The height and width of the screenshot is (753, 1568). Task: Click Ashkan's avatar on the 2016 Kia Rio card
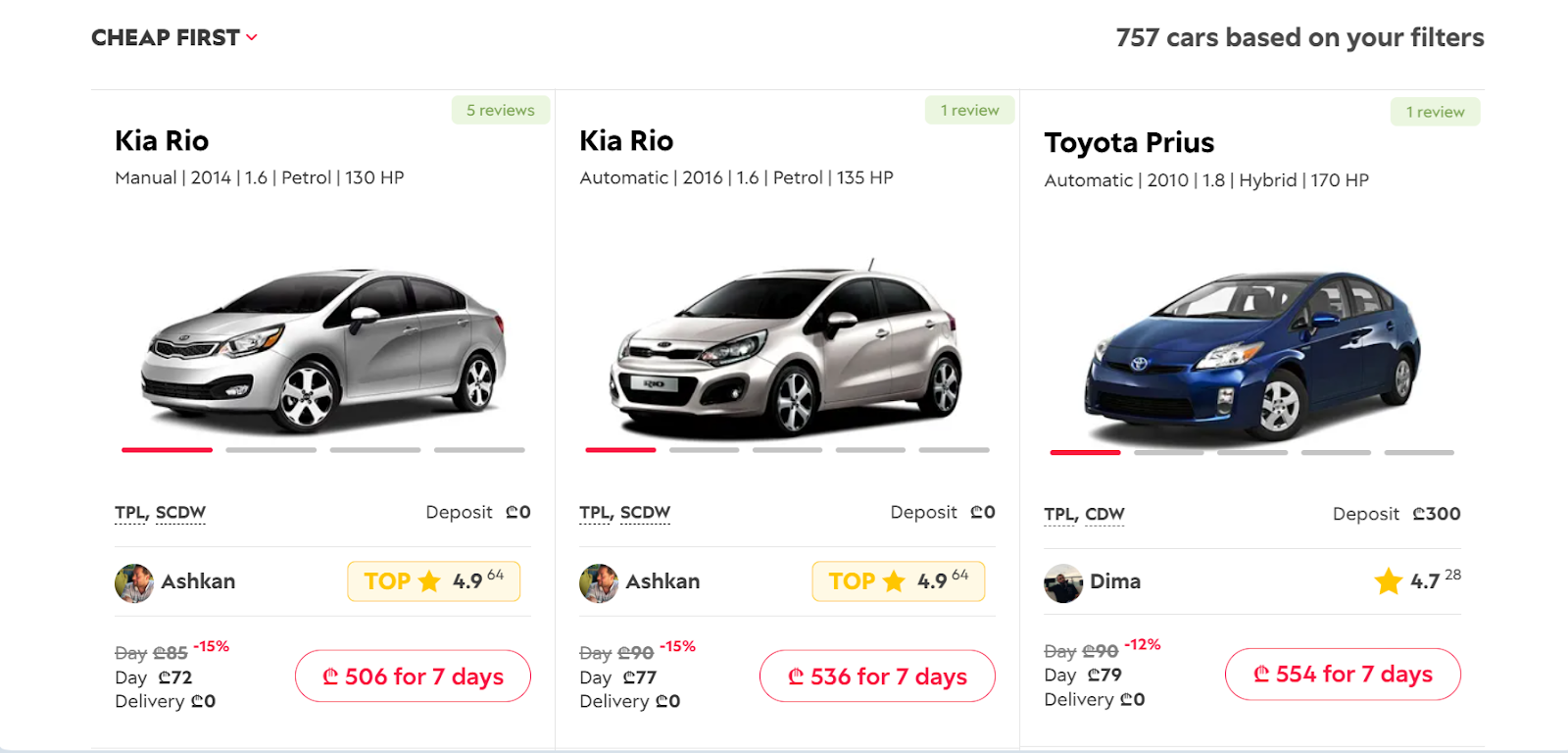pos(598,582)
